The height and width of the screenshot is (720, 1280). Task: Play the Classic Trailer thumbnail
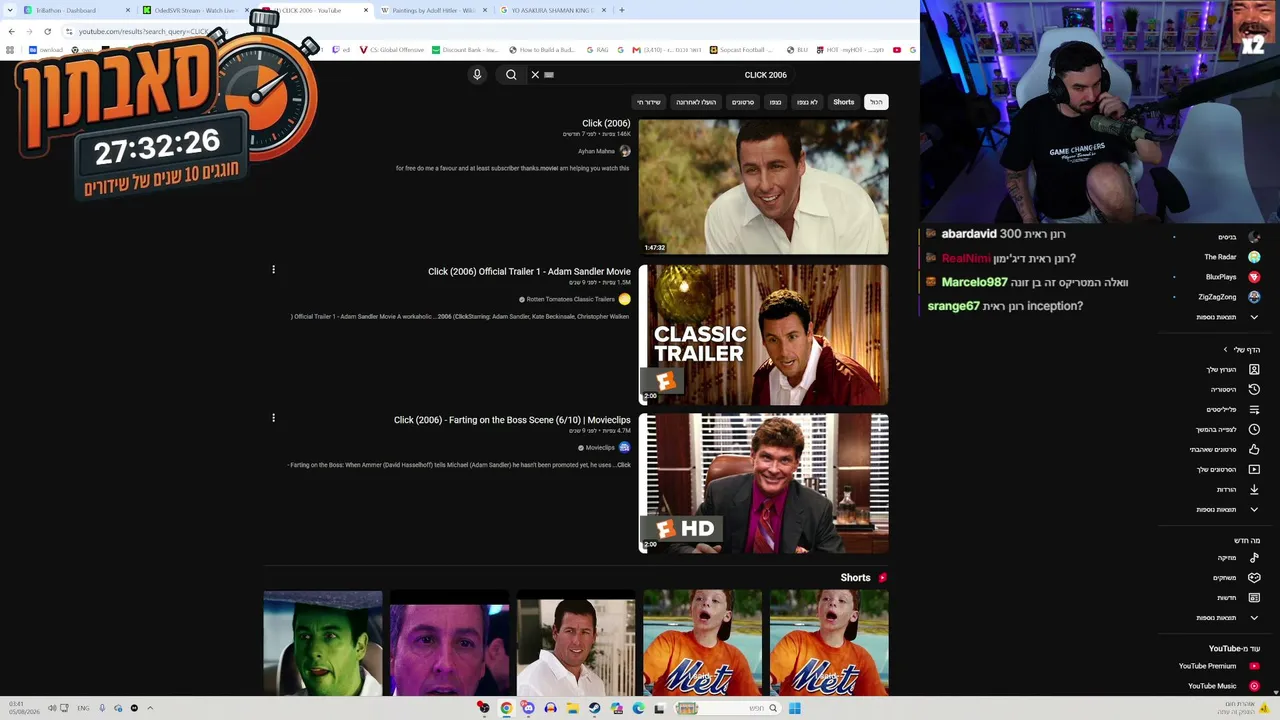[x=763, y=334]
